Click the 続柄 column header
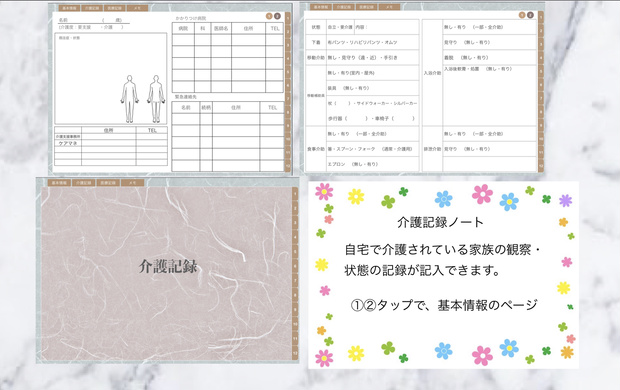 [206, 108]
